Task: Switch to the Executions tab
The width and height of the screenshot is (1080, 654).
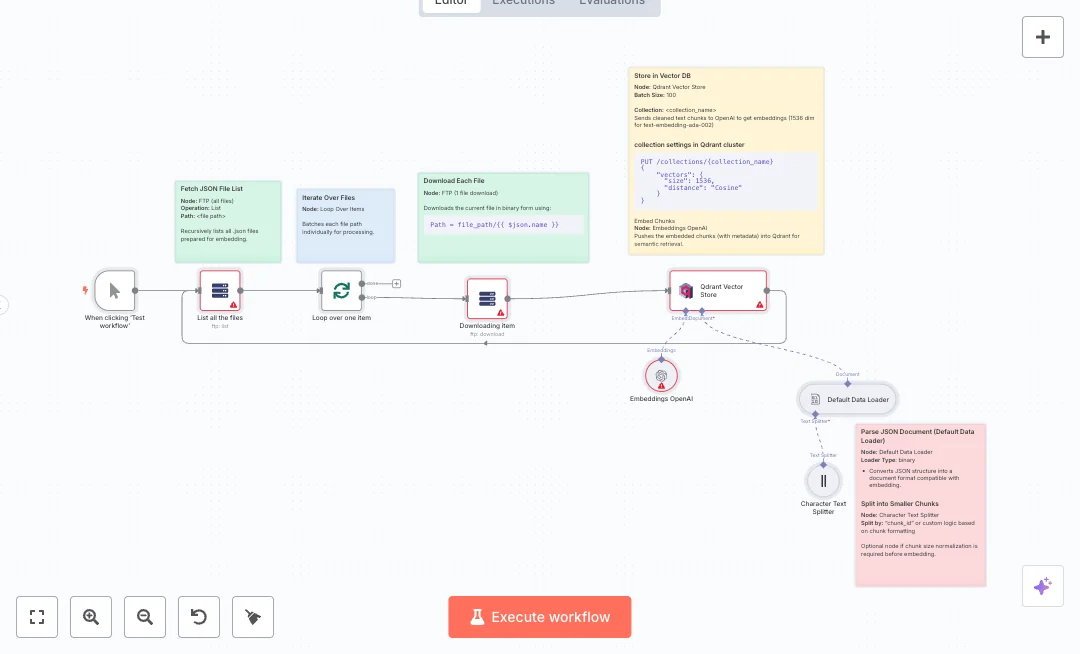Action: click(523, 2)
